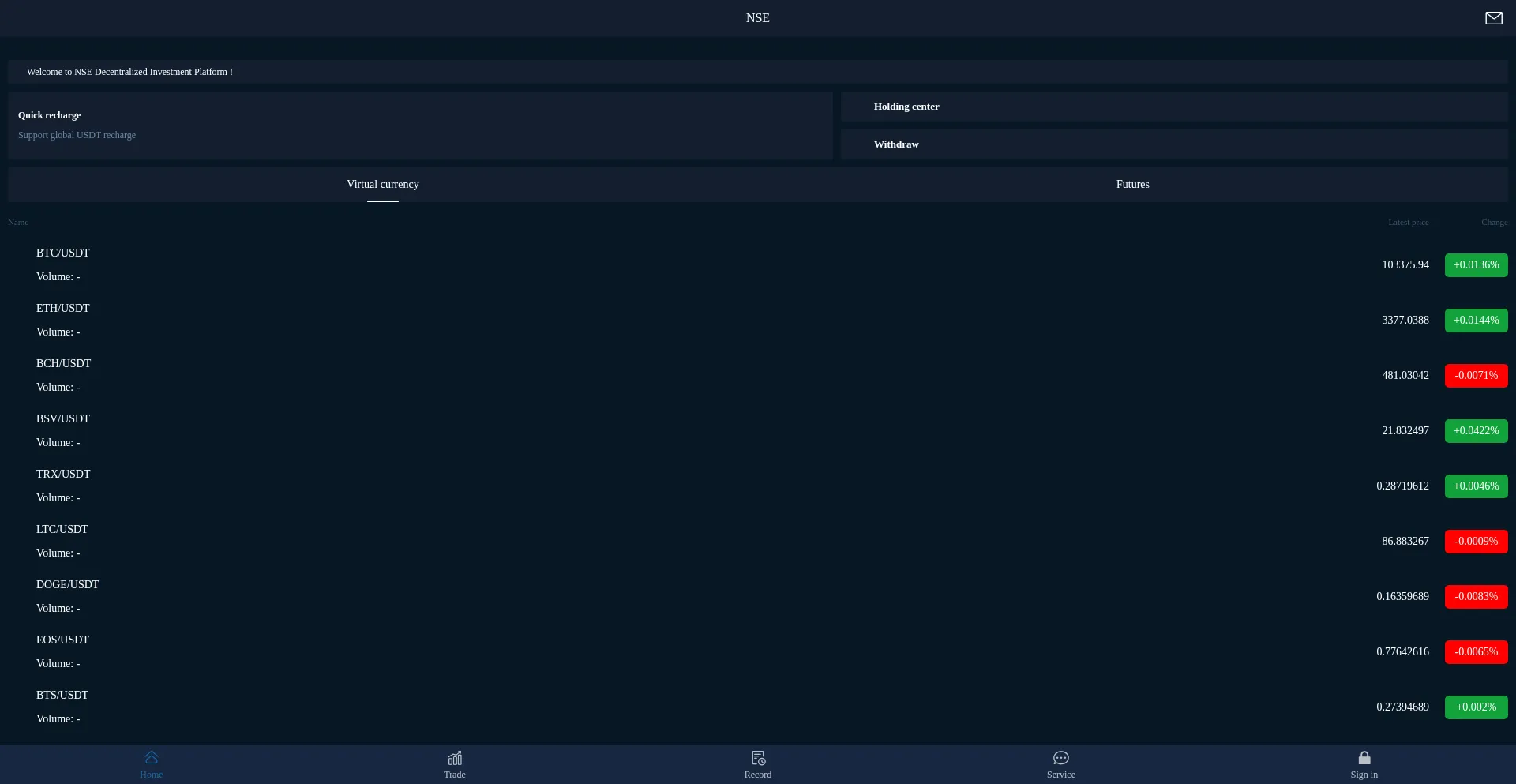Switch to the Futures tab
This screenshot has width=1516, height=784.
[1132, 184]
